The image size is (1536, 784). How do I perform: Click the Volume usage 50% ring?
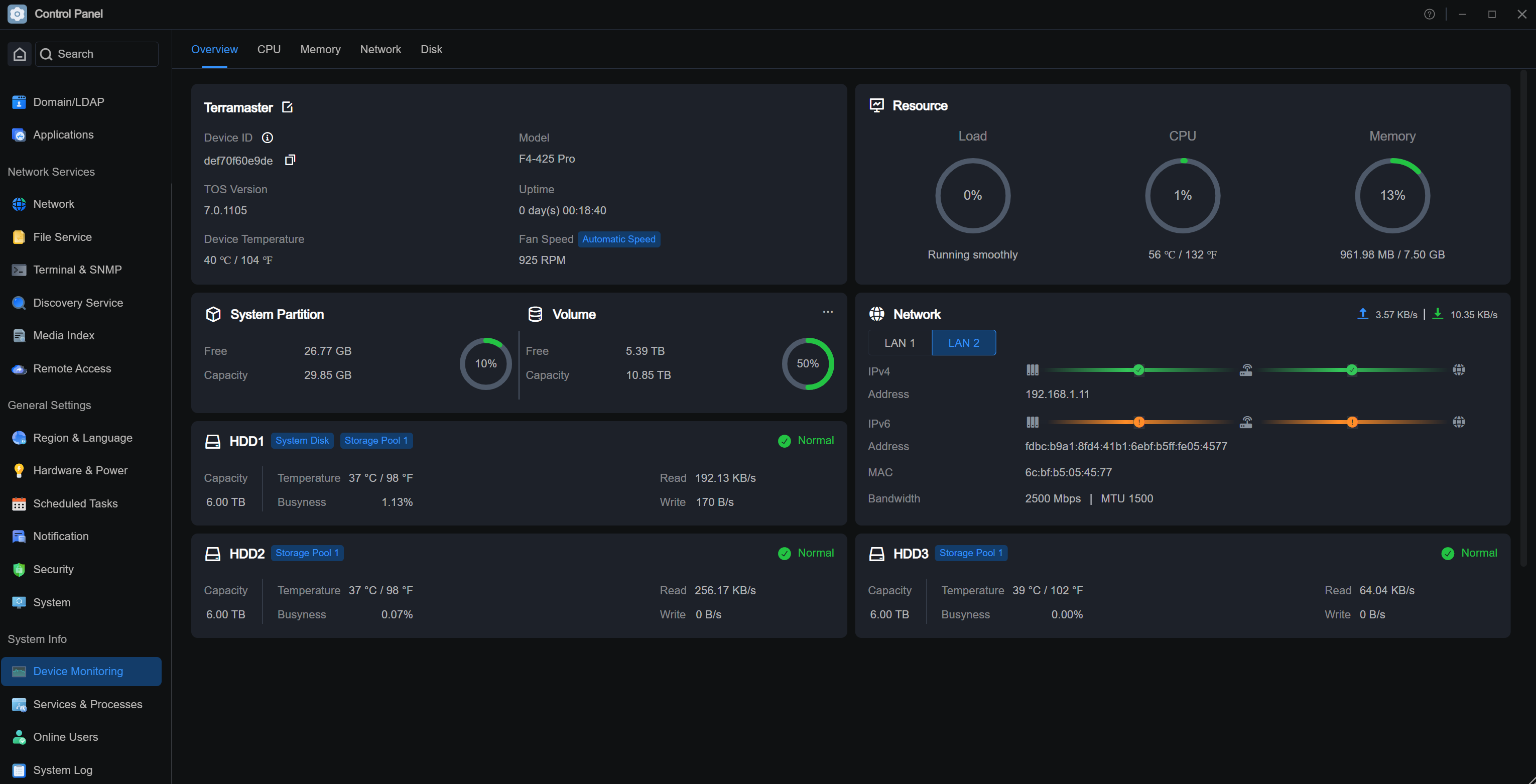coord(808,364)
